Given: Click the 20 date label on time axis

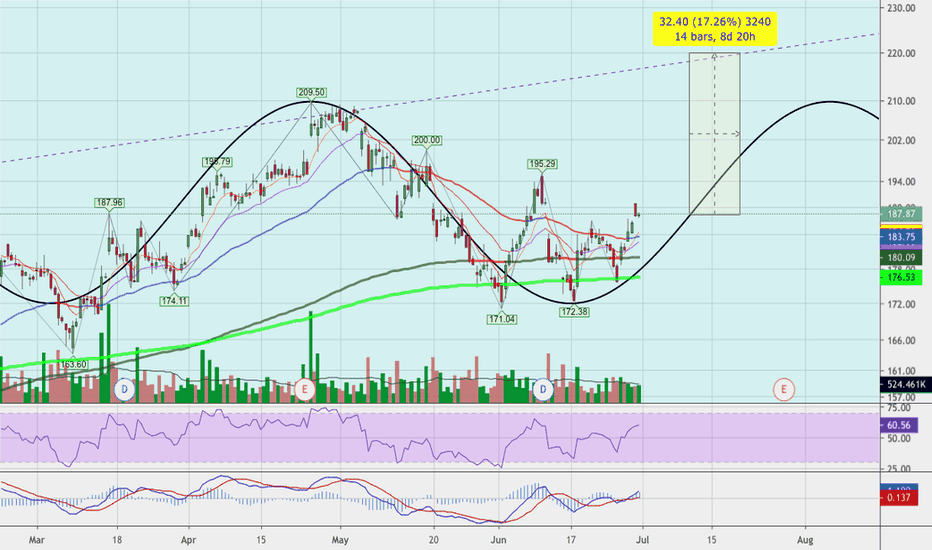Looking at the screenshot, I should click(x=434, y=540).
